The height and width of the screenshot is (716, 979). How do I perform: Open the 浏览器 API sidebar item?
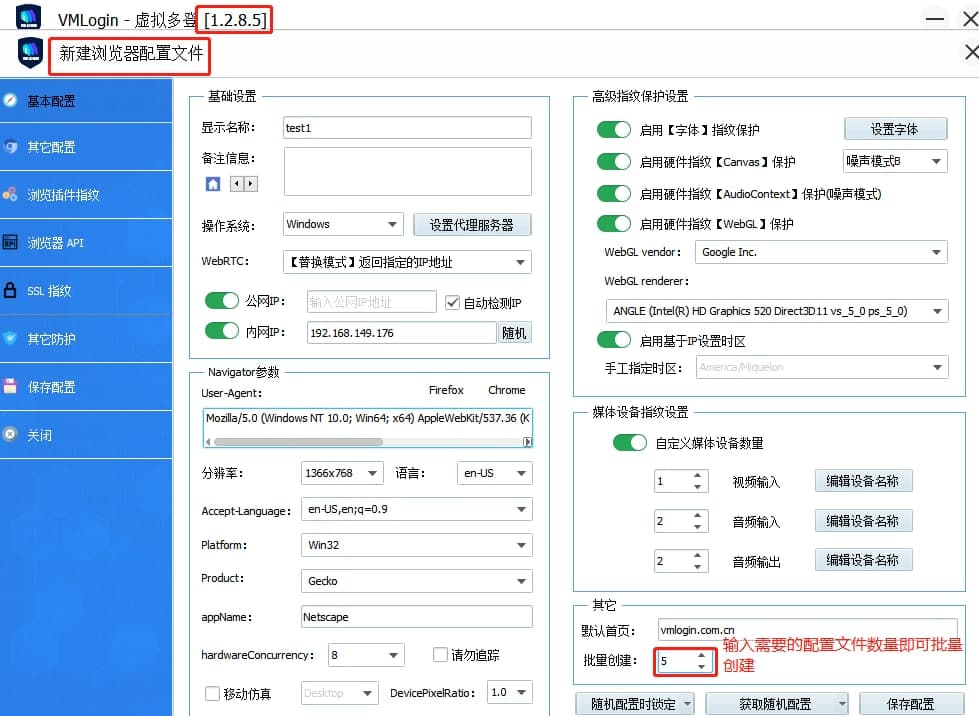[x=11, y=243]
